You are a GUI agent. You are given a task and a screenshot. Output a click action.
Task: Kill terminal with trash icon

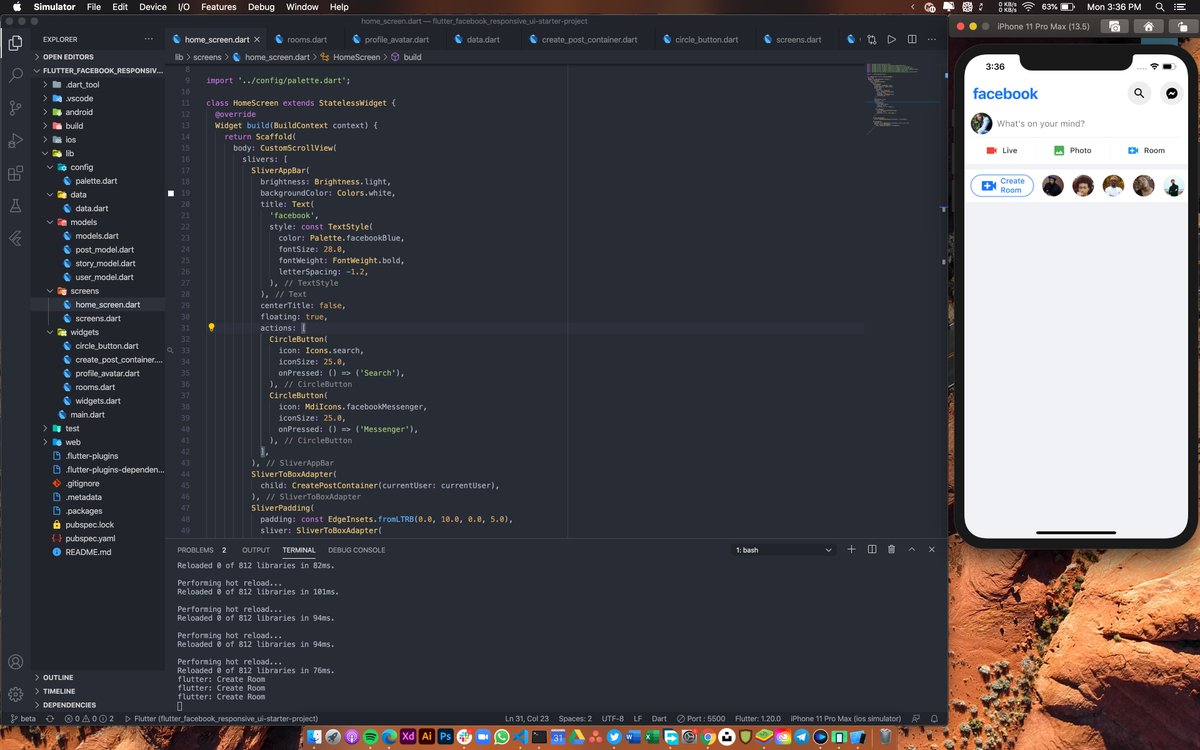pyautogui.click(x=891, y=549)
